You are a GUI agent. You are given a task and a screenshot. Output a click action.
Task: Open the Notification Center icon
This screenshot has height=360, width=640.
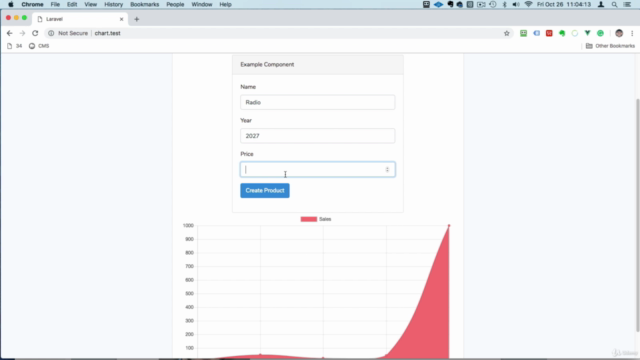(x=627, y=4)
